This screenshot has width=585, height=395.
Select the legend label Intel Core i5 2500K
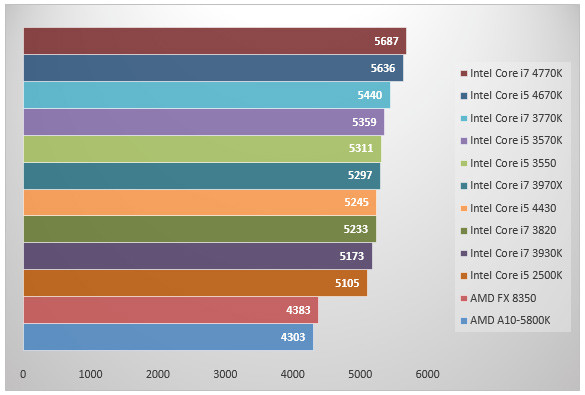(x=516, y=275)
